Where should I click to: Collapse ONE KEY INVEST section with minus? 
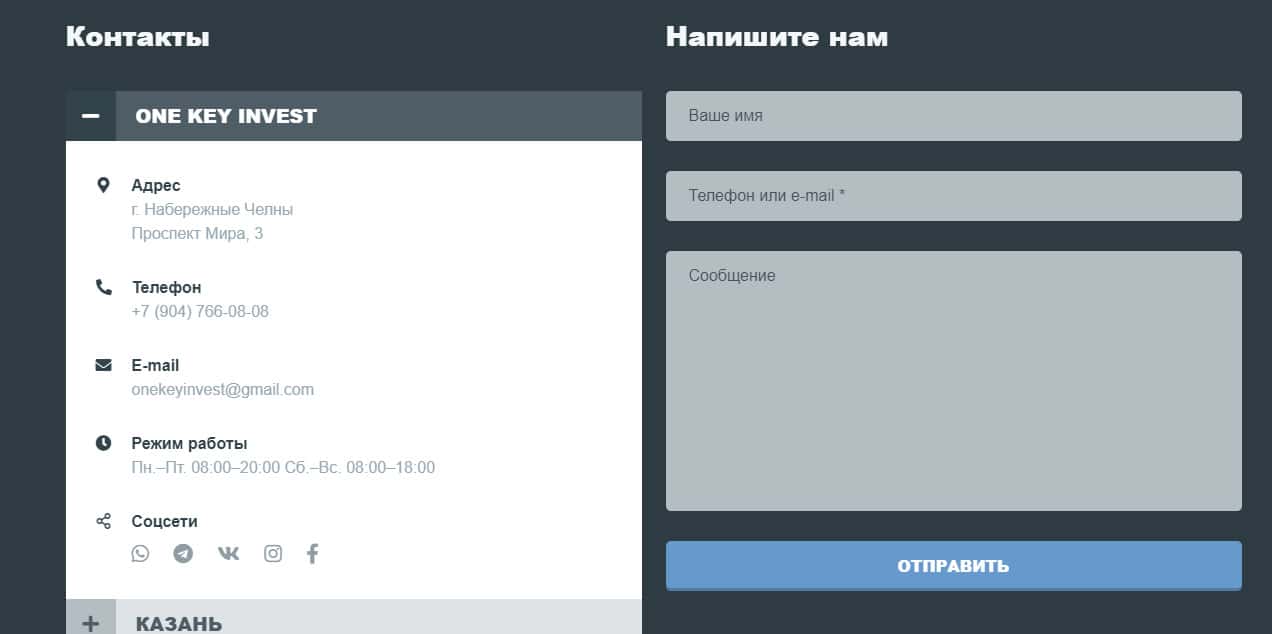click(91, 116)
